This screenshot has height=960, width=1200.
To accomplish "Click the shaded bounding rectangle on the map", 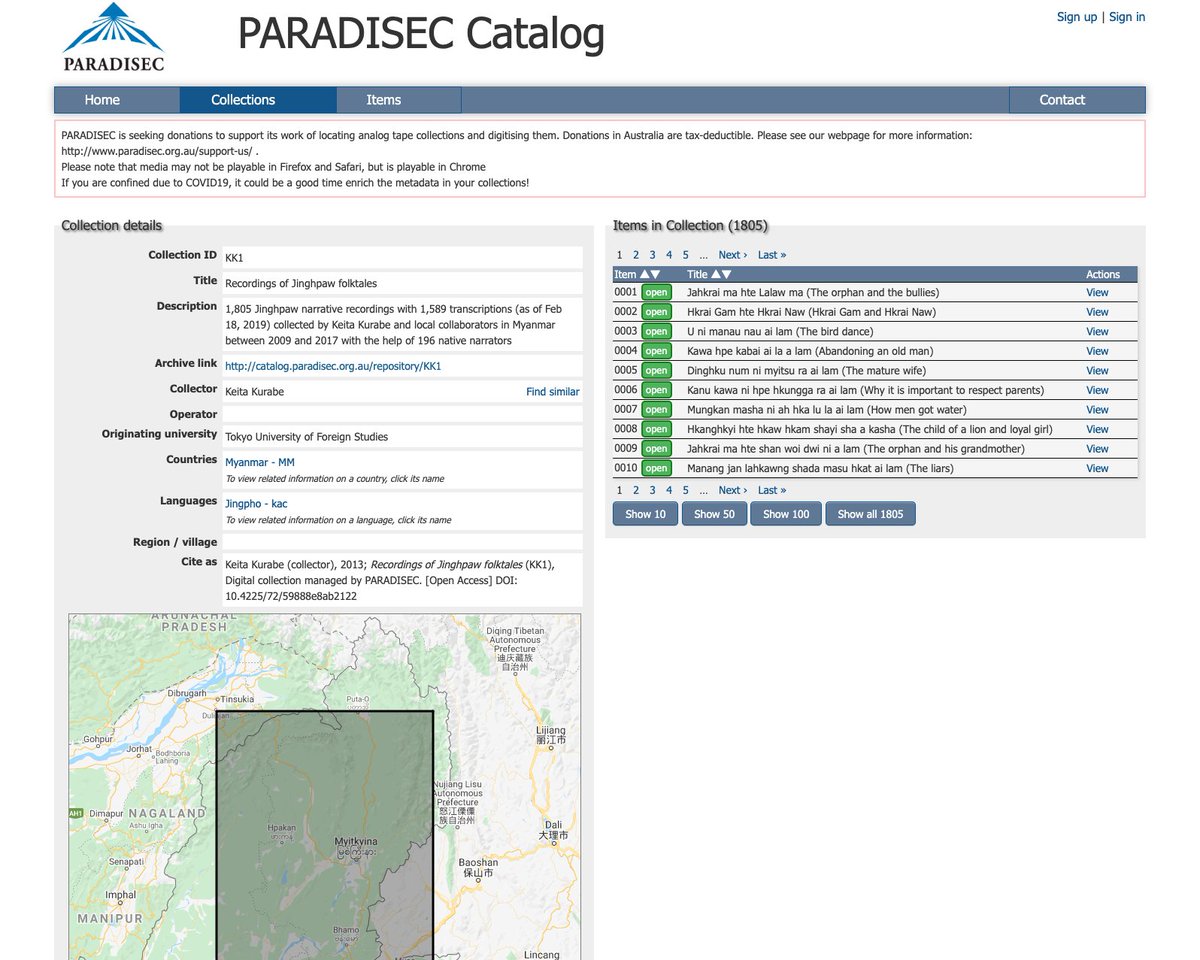I will pos(324,836).
